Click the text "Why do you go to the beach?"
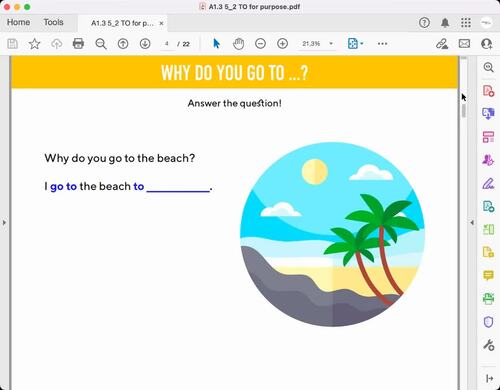The height and width of the screenshot is (390, 500). (120, 158)
